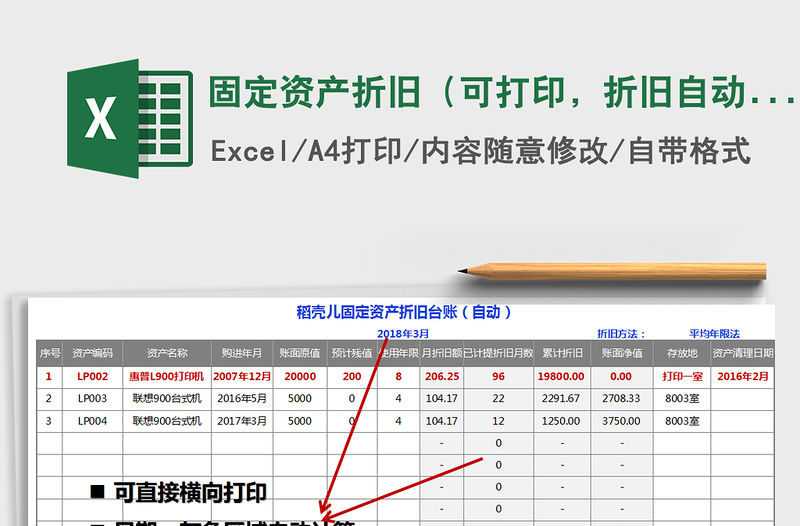Click depreciated months cell 96
Image resolution: width=800 pixels, height=526 pixels.
point(498,377)
